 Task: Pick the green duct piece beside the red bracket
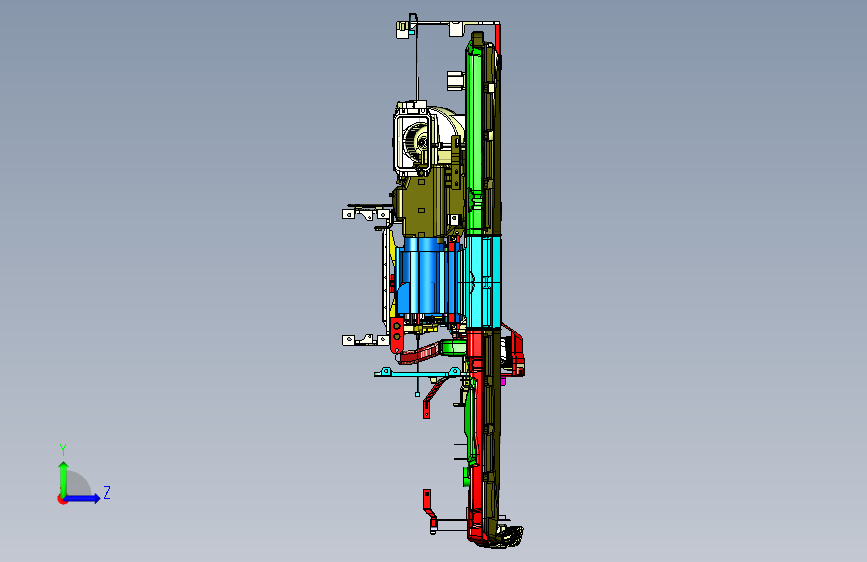pos(455,347)
